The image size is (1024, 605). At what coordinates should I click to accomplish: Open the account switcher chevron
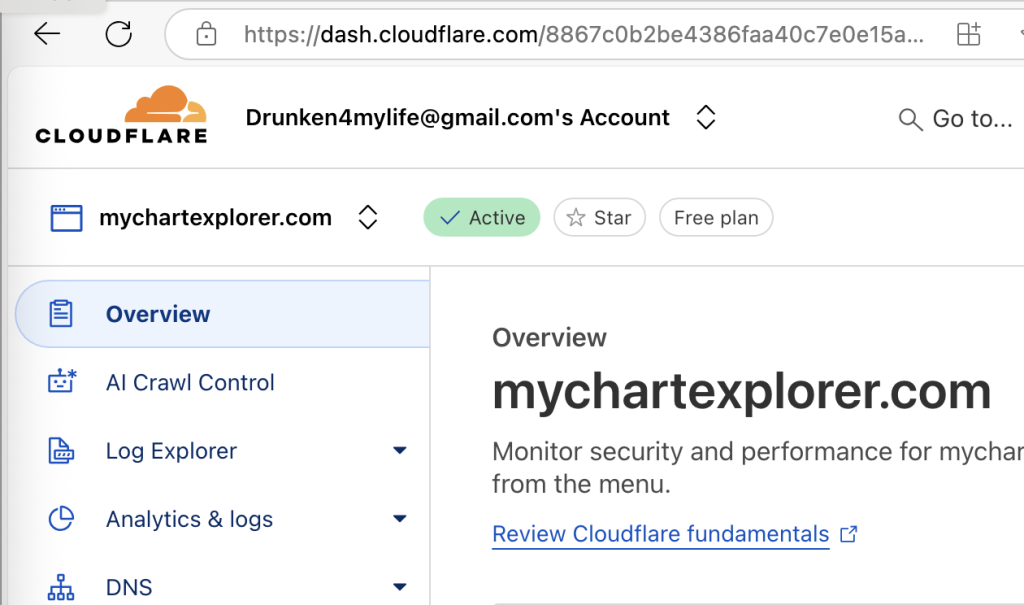[706, 118]
